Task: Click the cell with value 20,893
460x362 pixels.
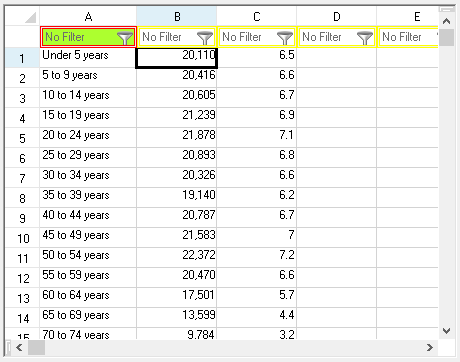Action: coord(177,158)
